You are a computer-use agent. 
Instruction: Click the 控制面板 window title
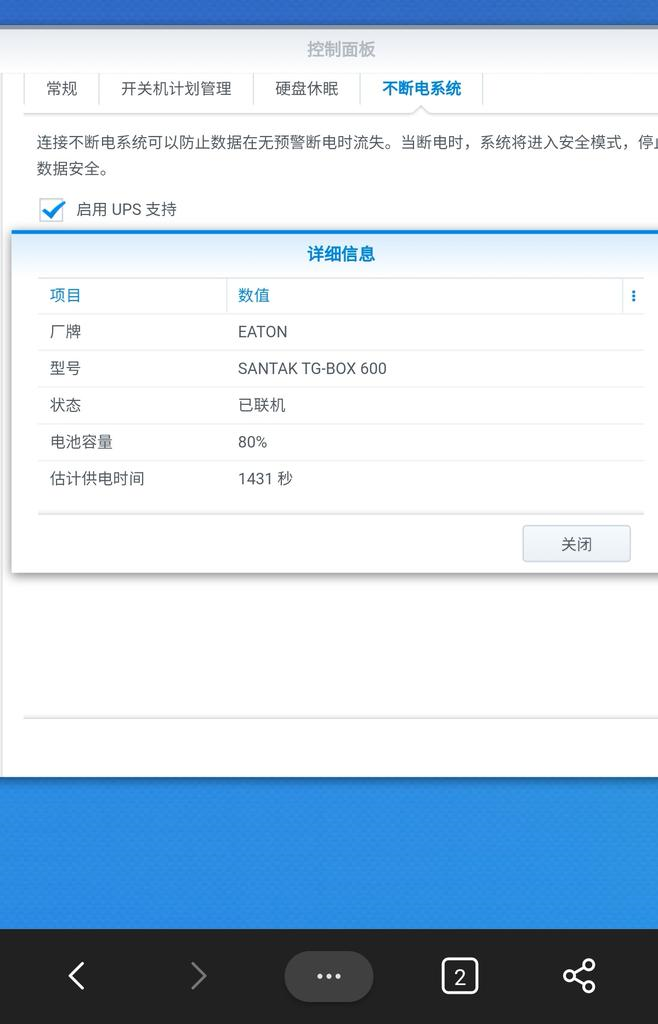tap(341, 49)
